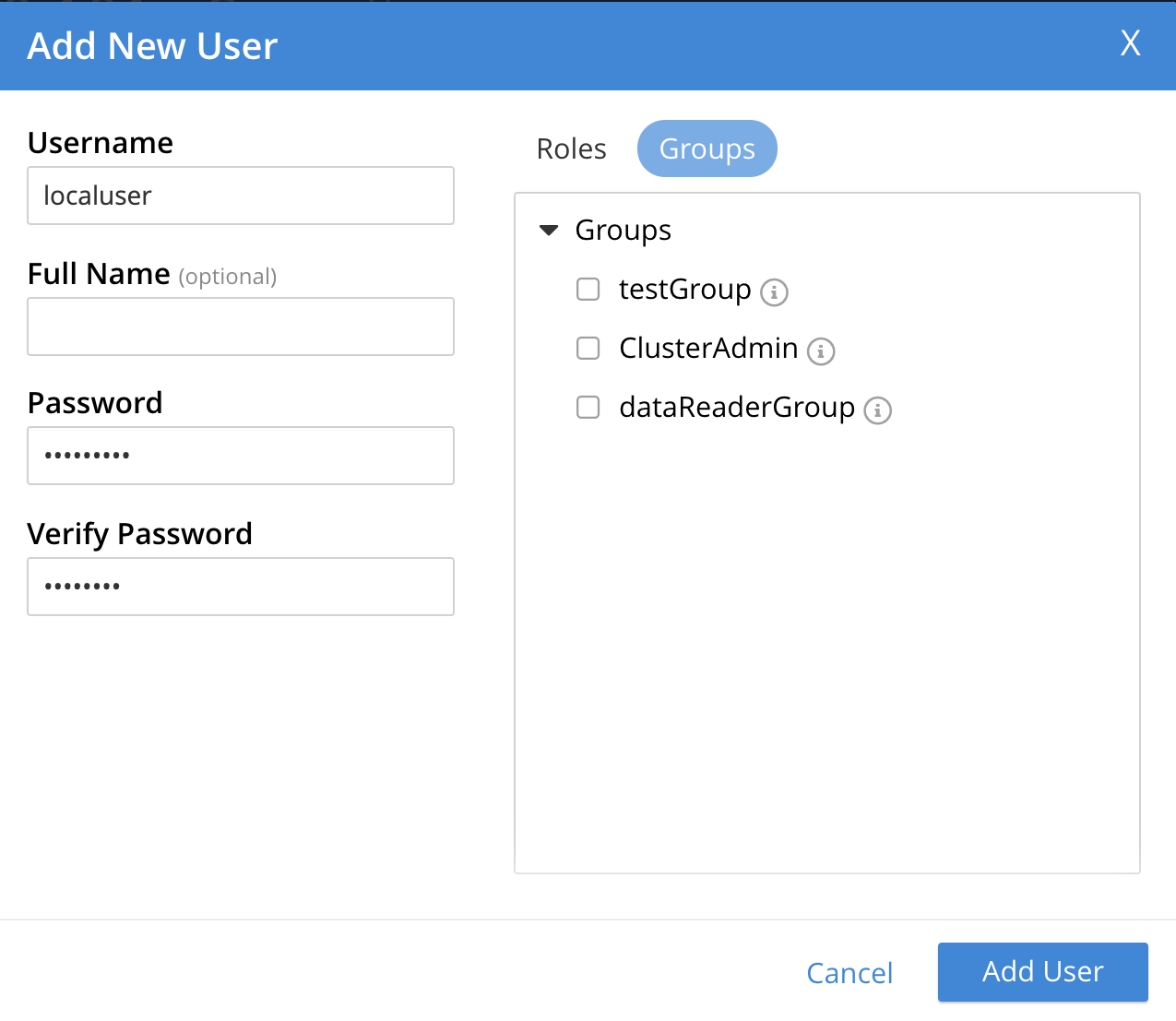Screen dimensions: 1176x1021
Task: Close the Add New User dialog
Action: (1130, 43)
